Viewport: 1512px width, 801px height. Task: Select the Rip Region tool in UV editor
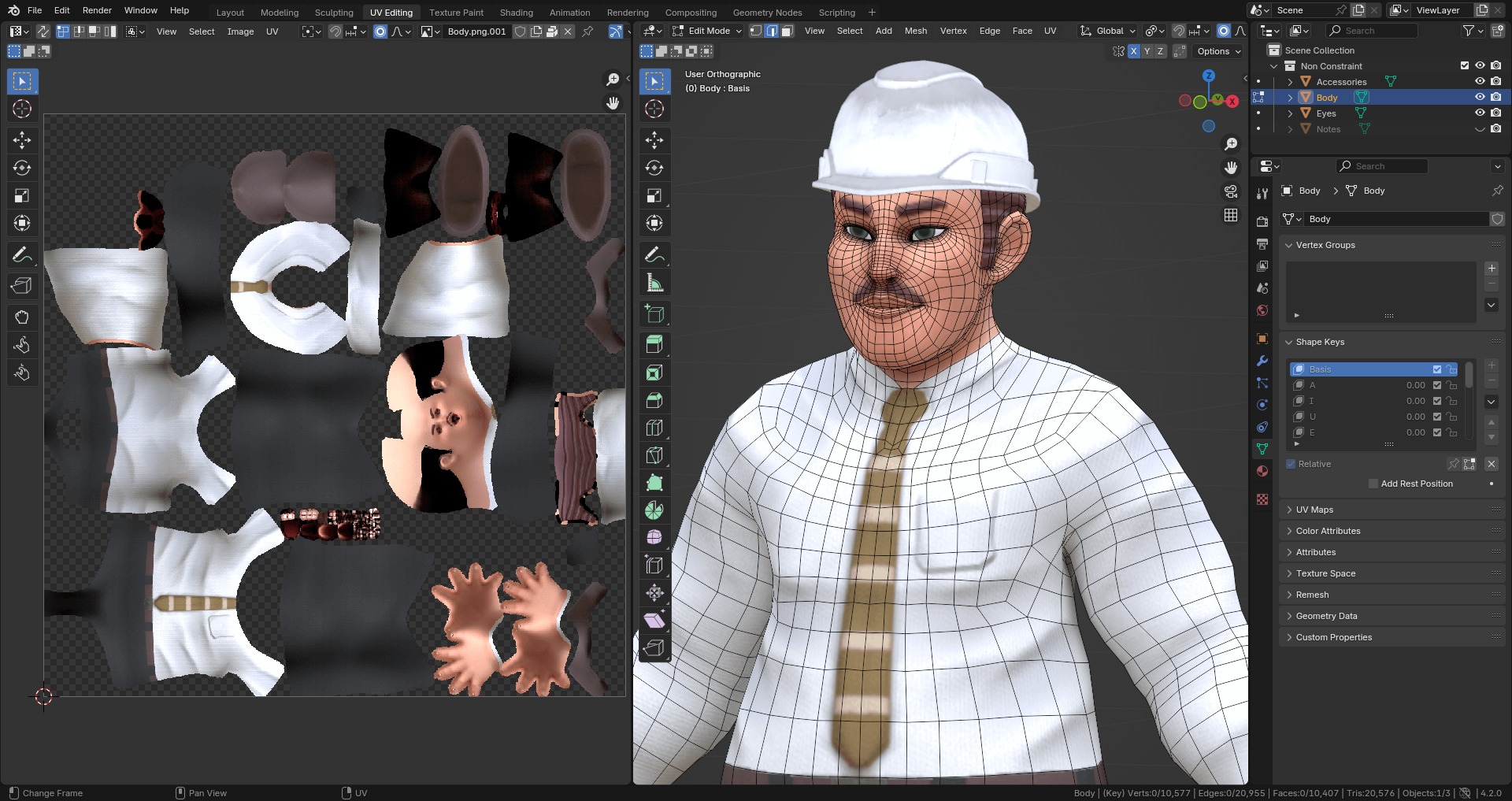tap(22, 286)
